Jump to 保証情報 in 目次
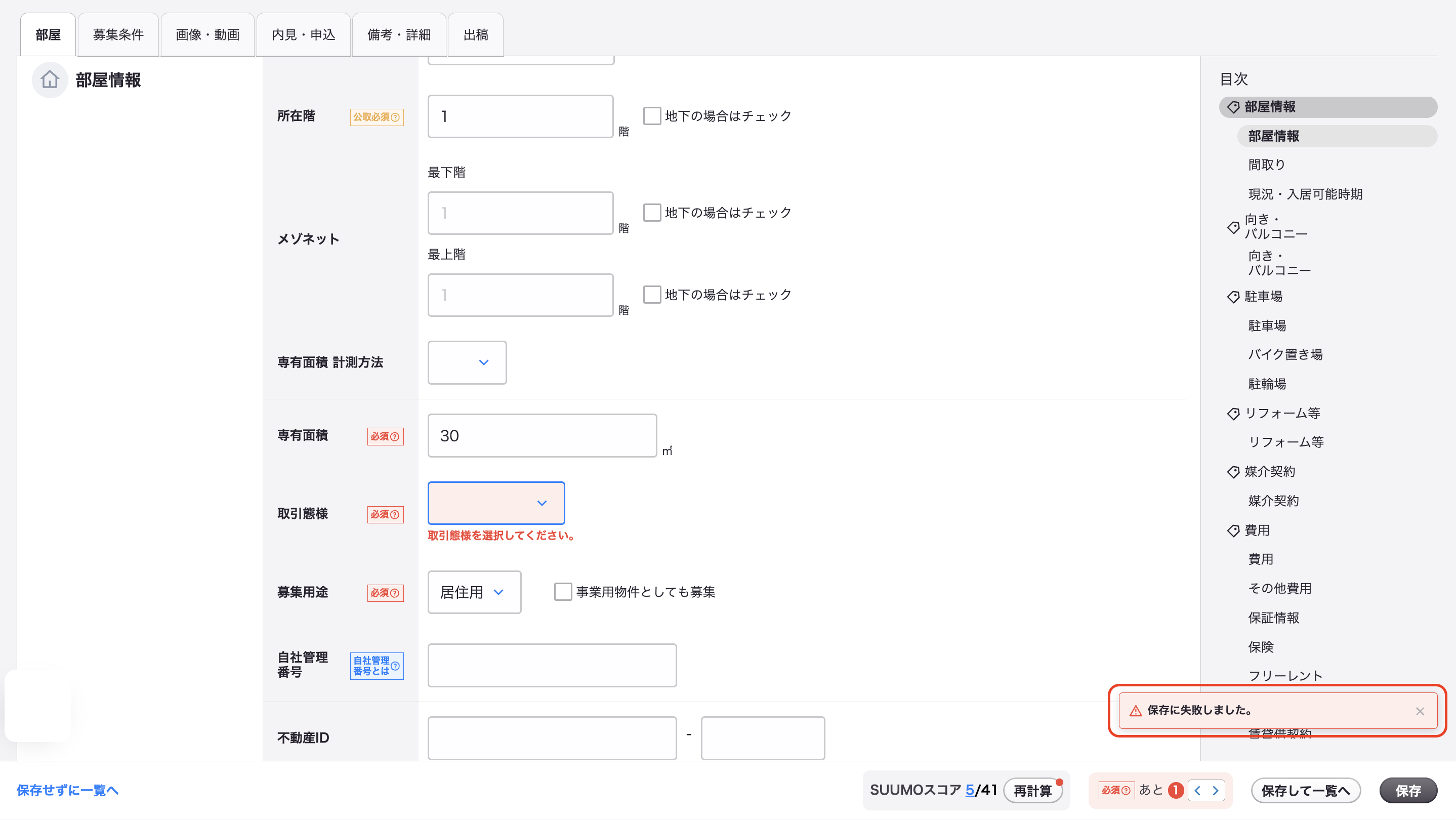The image size is (1456, 820). [x=1273, y=618]
